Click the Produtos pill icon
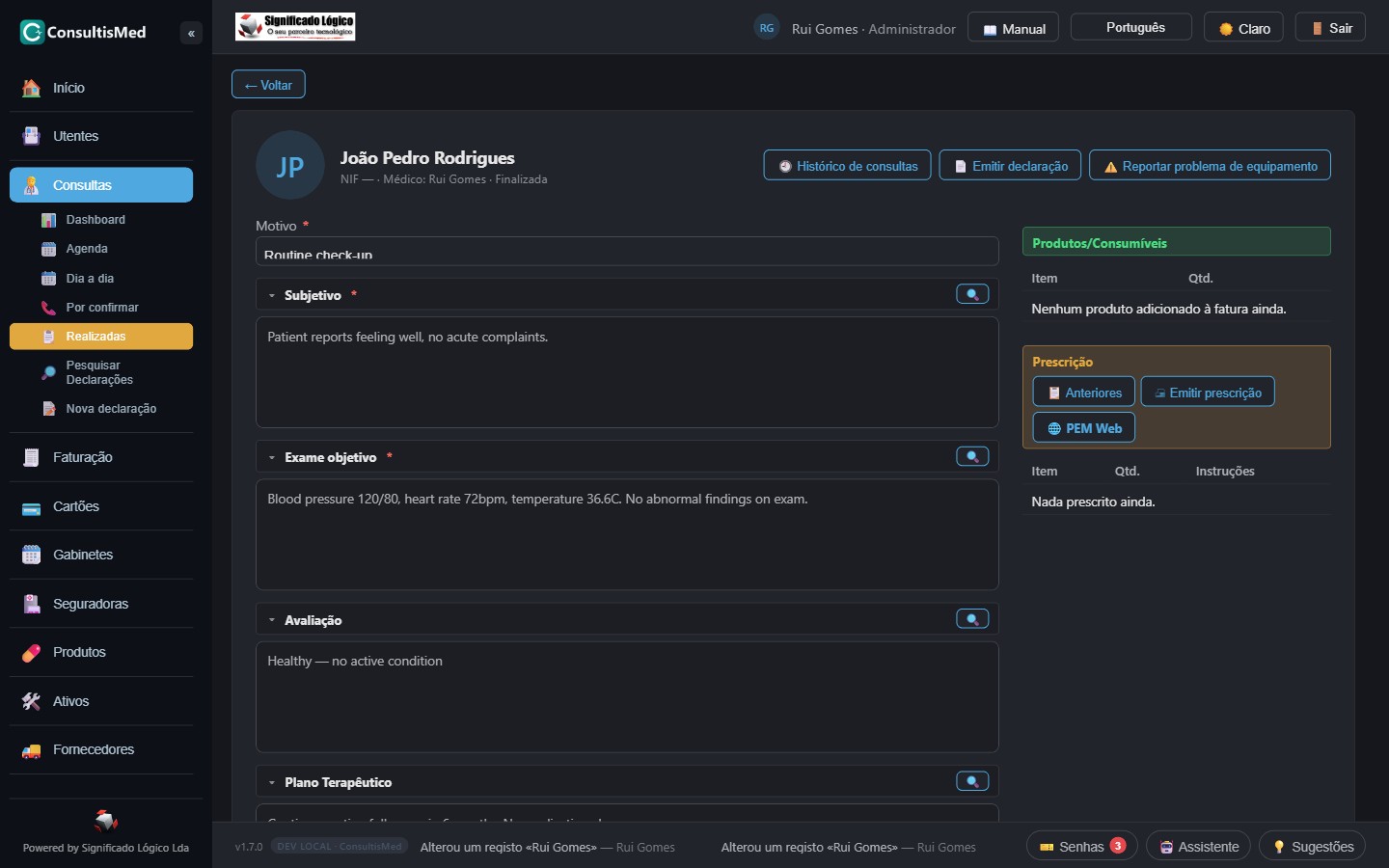Screen dimensions: 1389x868 click(x=32, y=652)
